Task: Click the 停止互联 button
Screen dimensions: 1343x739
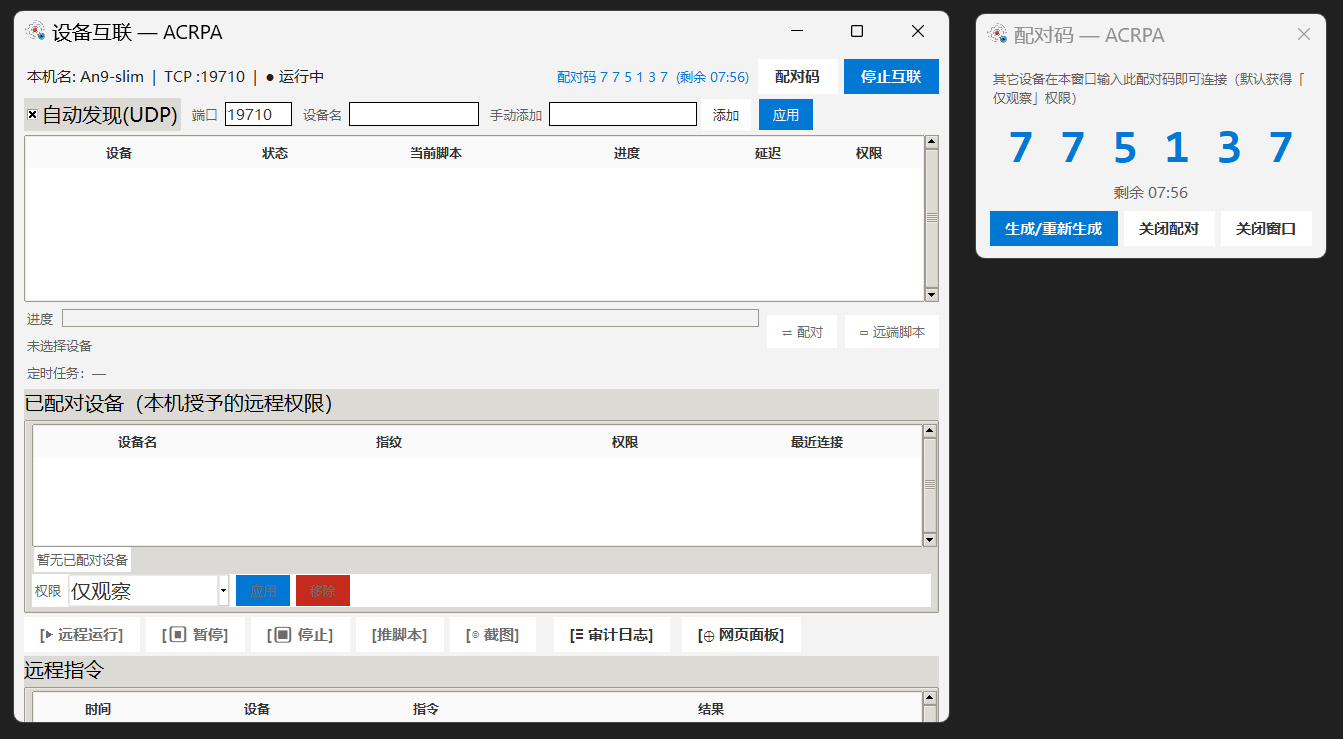Action: click(891, 77)
